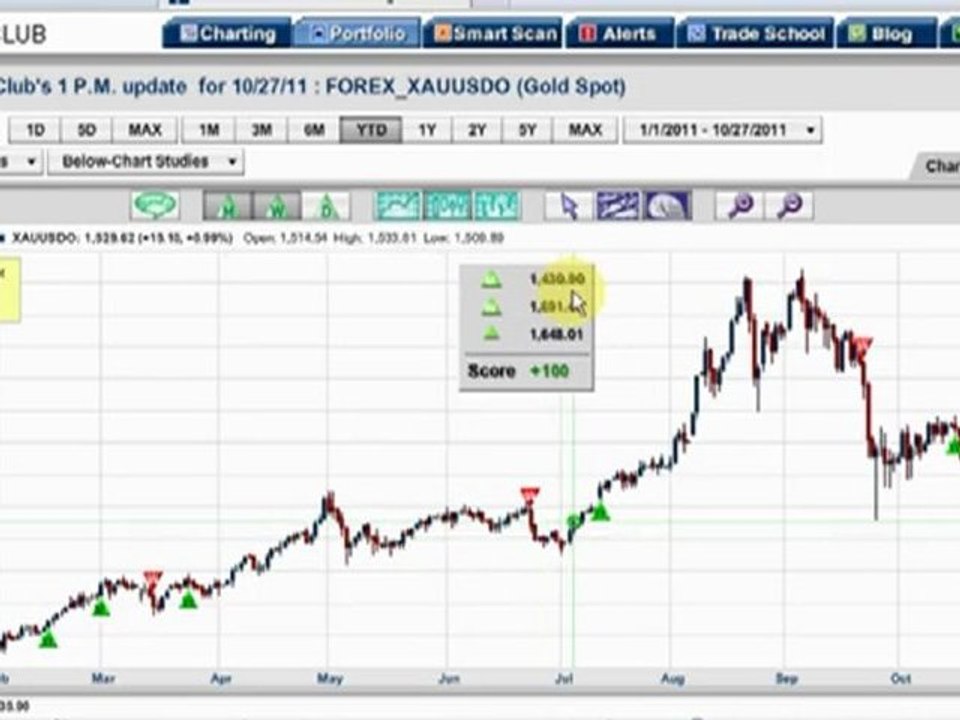Switch to the 5Y range
Image resolution: width=960 pixels, height=720 pixels.
(x=527, y=130)
